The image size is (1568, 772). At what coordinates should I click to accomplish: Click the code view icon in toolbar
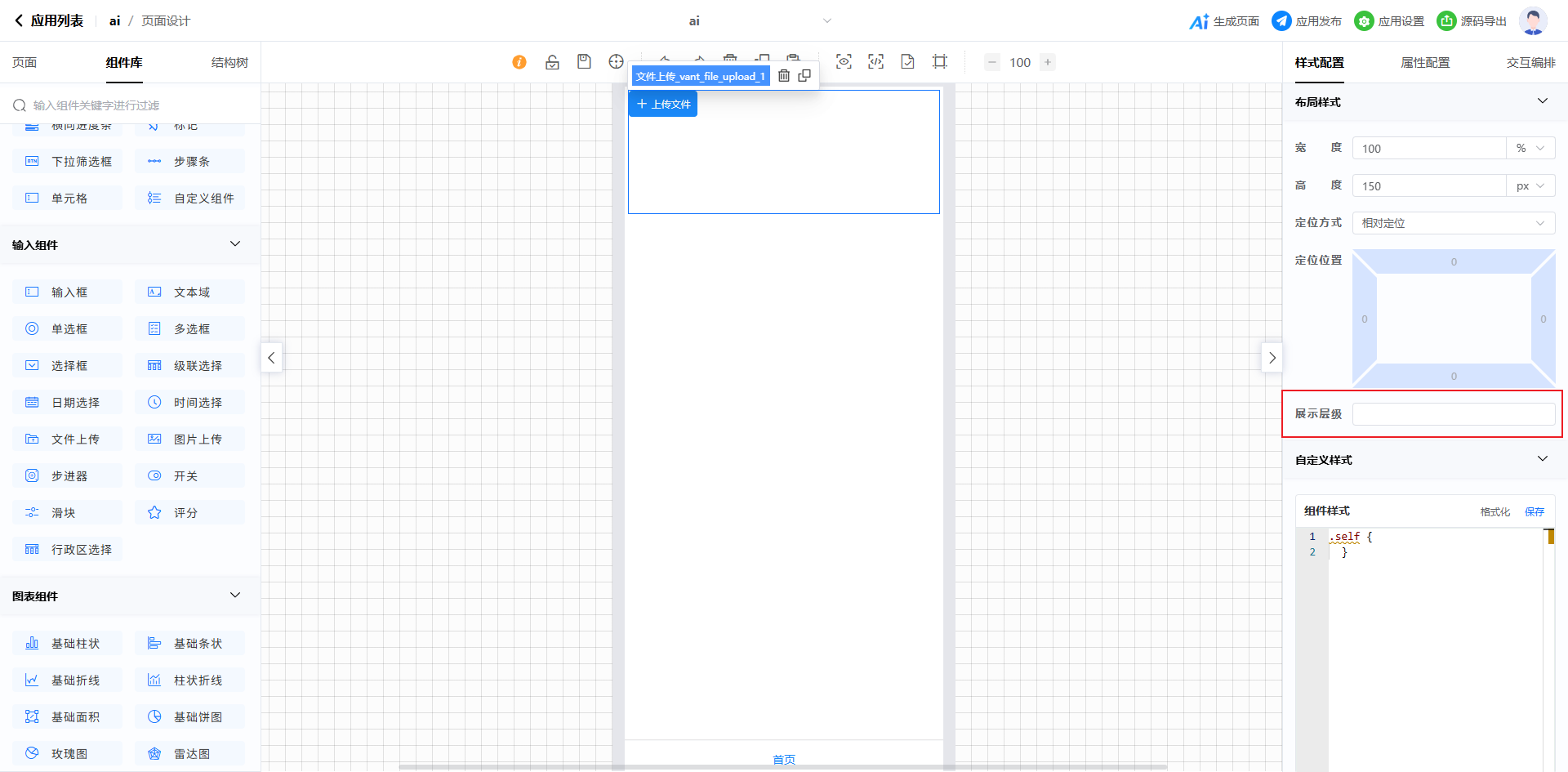[875, 62]
